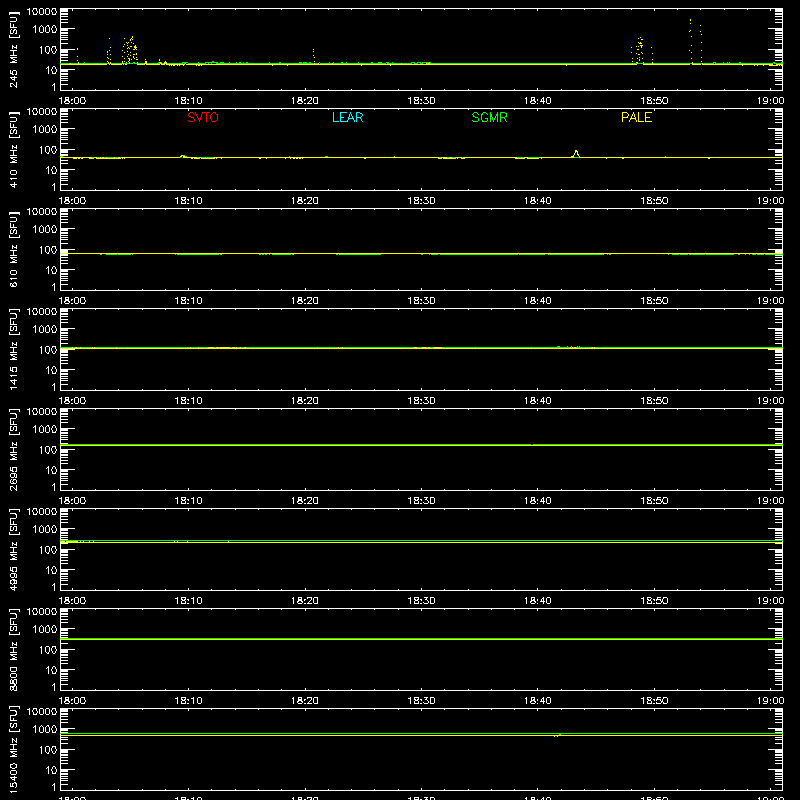Select the 1415 MHz [SFU] axis title
This screenshot has height=800, width=800.
(13, 349)
